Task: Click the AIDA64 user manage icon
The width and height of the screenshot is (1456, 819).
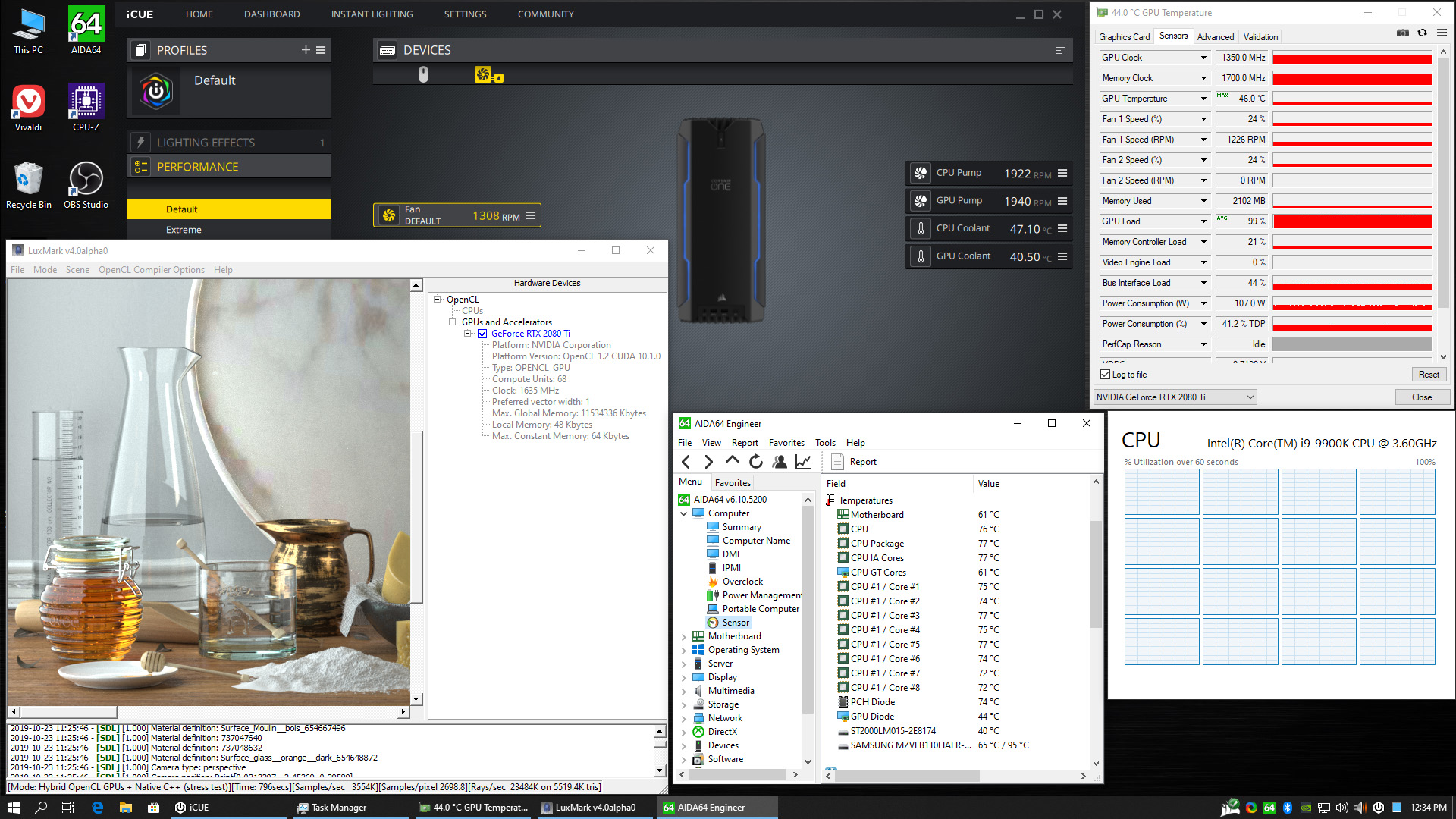Action: coord(780,461)
